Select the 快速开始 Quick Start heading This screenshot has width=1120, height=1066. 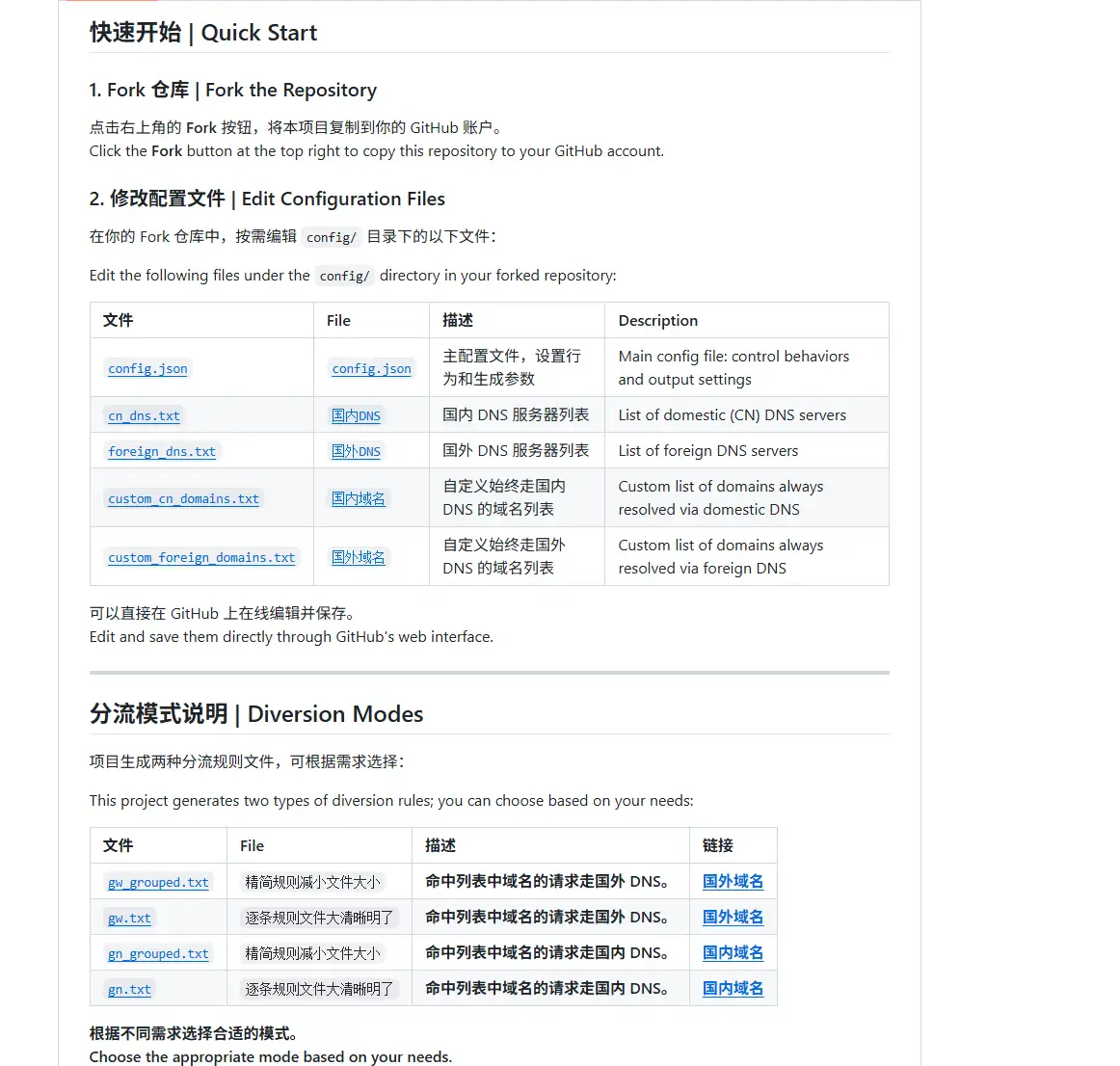[x=203, y=33]
